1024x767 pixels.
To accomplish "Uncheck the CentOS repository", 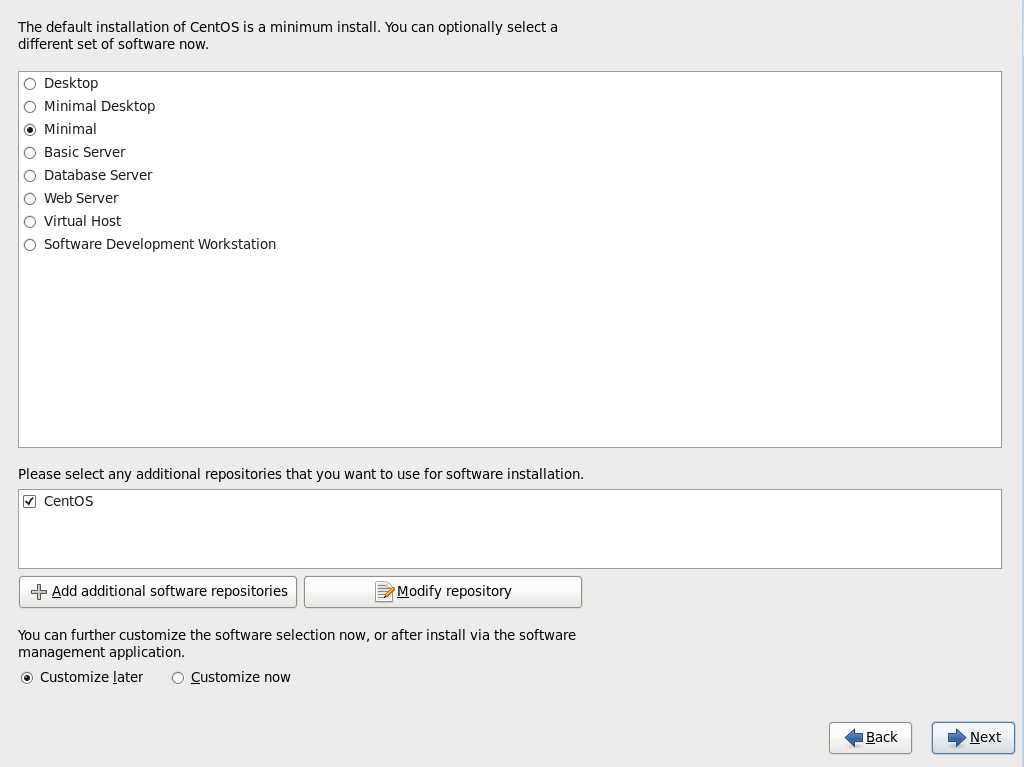I will 30,501.
